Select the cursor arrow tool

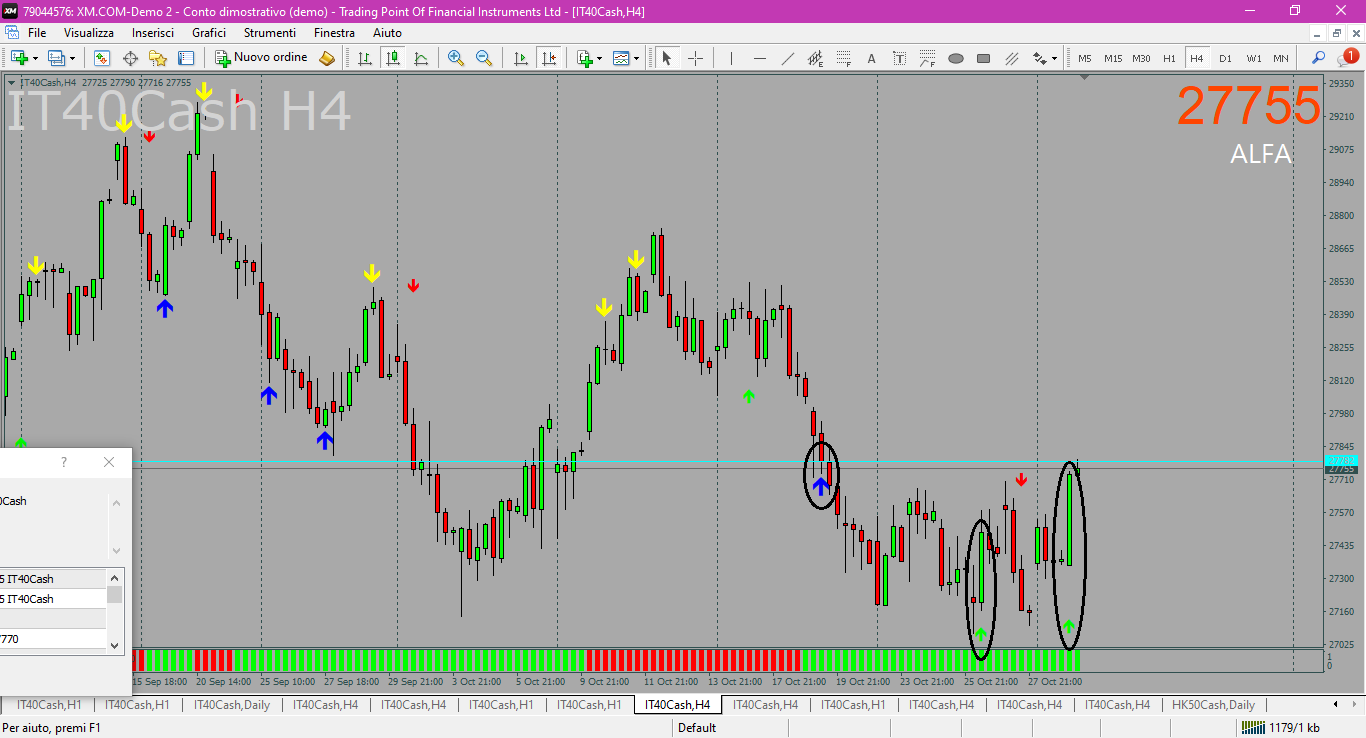[667, 58]
